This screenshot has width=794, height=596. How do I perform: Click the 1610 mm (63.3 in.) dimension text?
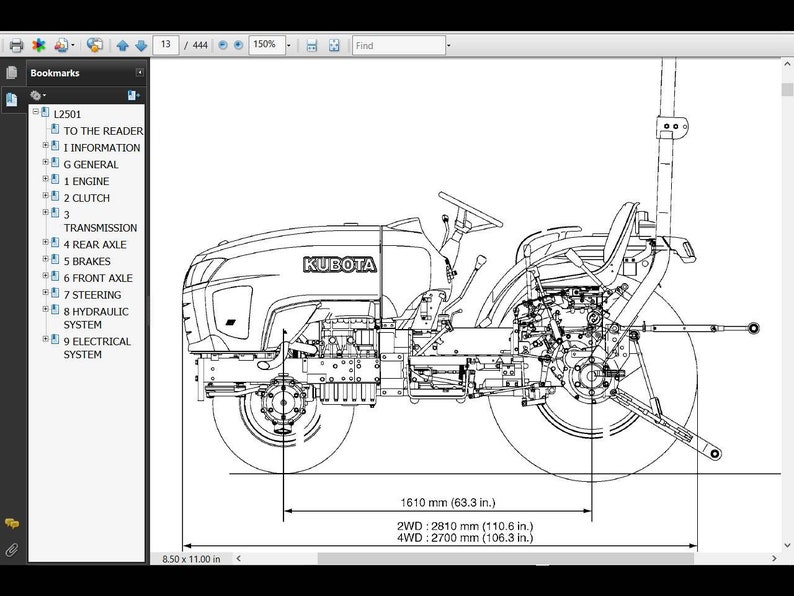(448, 502)
